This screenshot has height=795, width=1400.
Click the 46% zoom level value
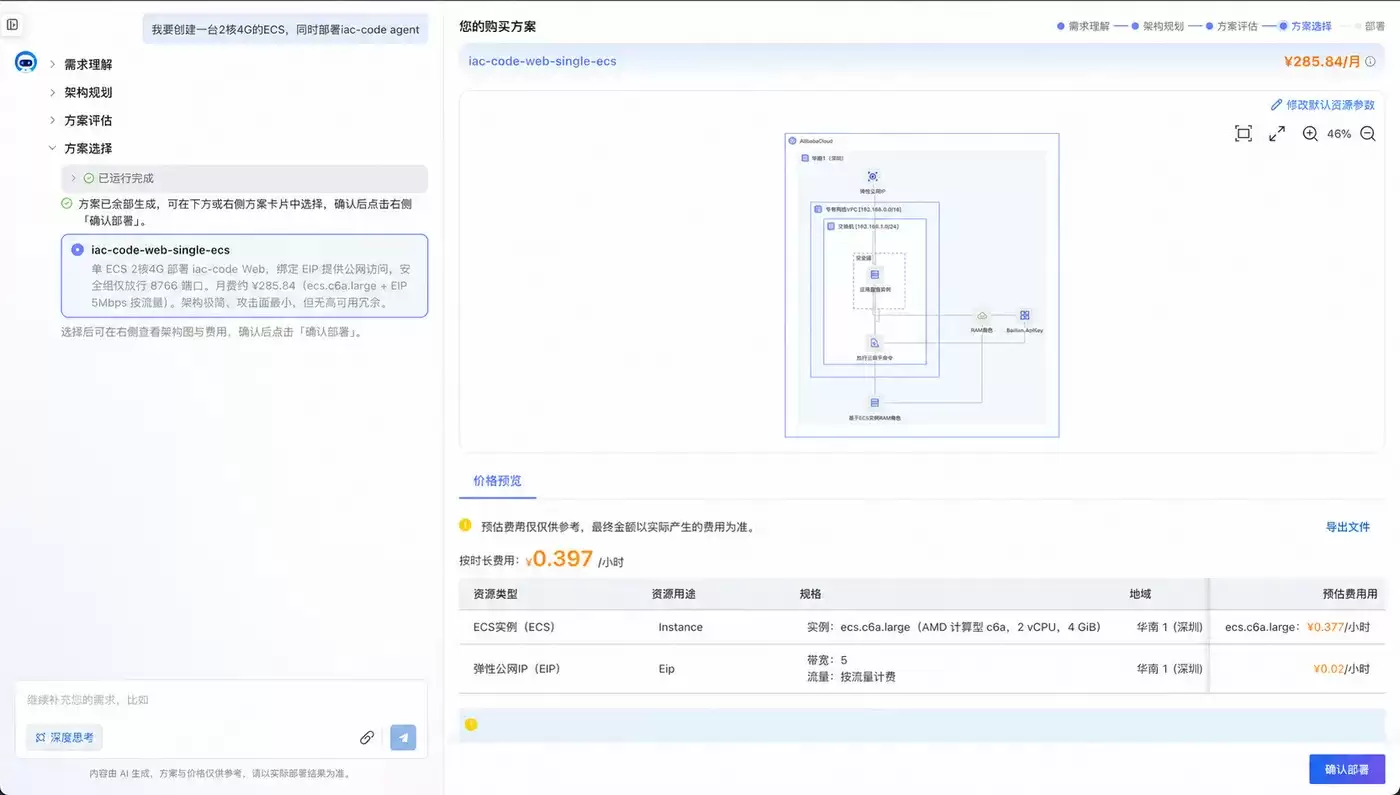tap(1339, 134)
